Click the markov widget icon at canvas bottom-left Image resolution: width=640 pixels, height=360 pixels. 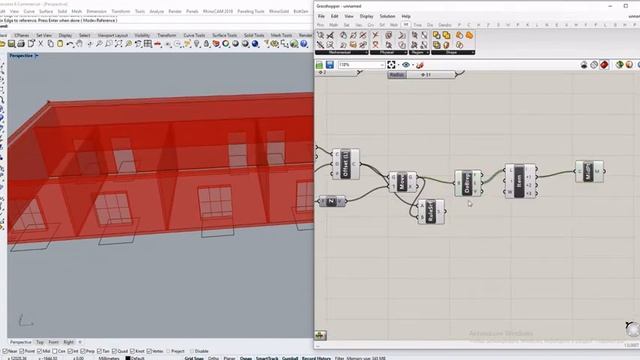point(320,335)
